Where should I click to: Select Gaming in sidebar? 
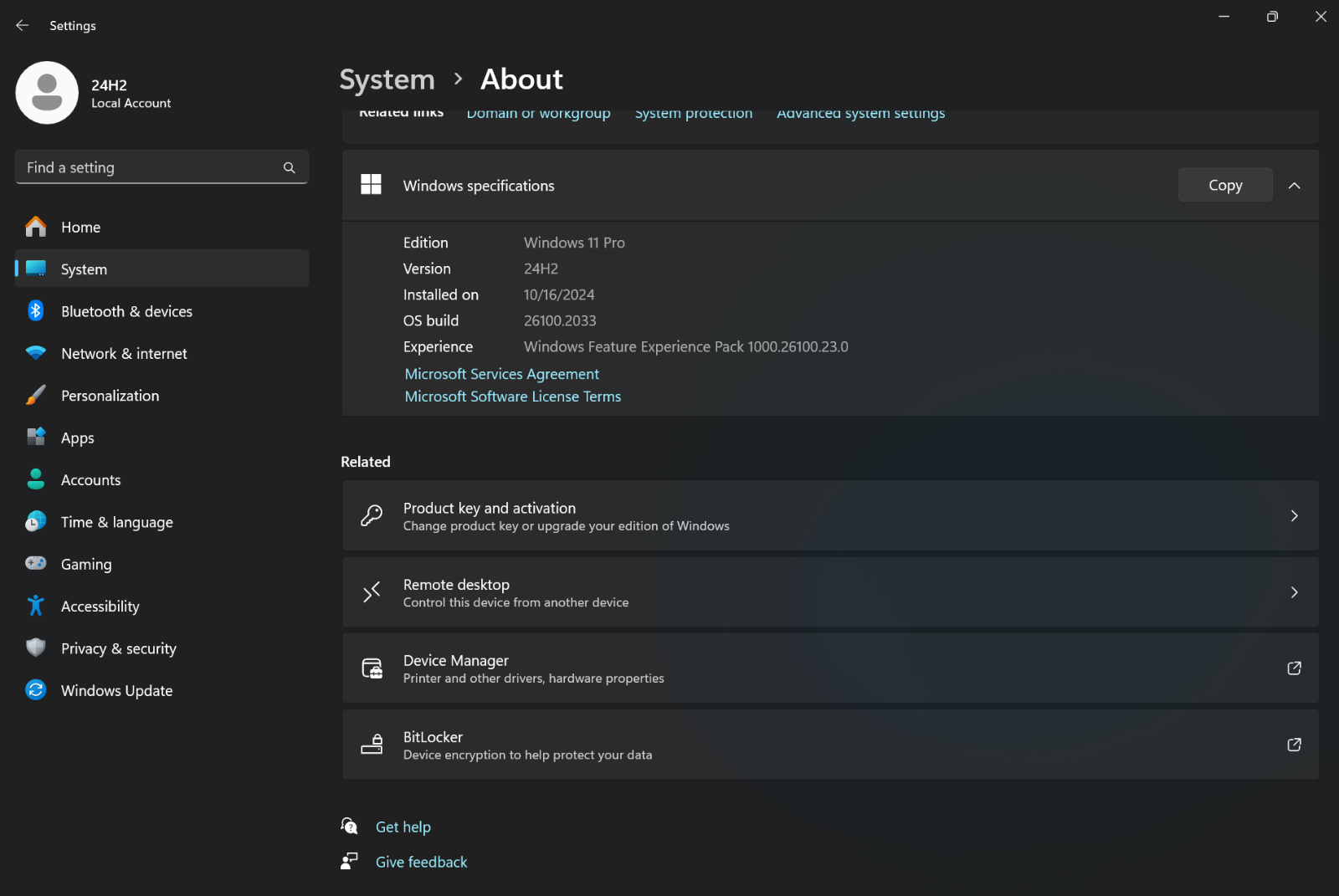(162, 564)
